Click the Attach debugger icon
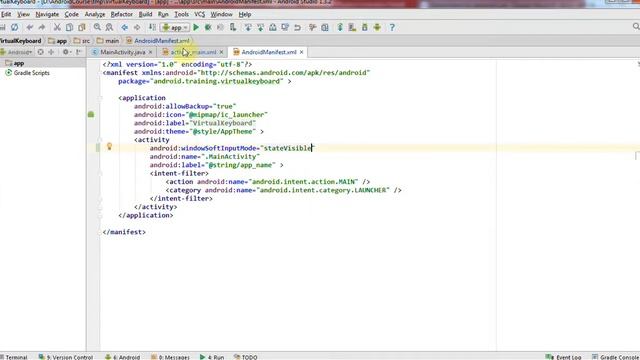The height and width of the screenshot is (360, 640). [x=233, y=27]
